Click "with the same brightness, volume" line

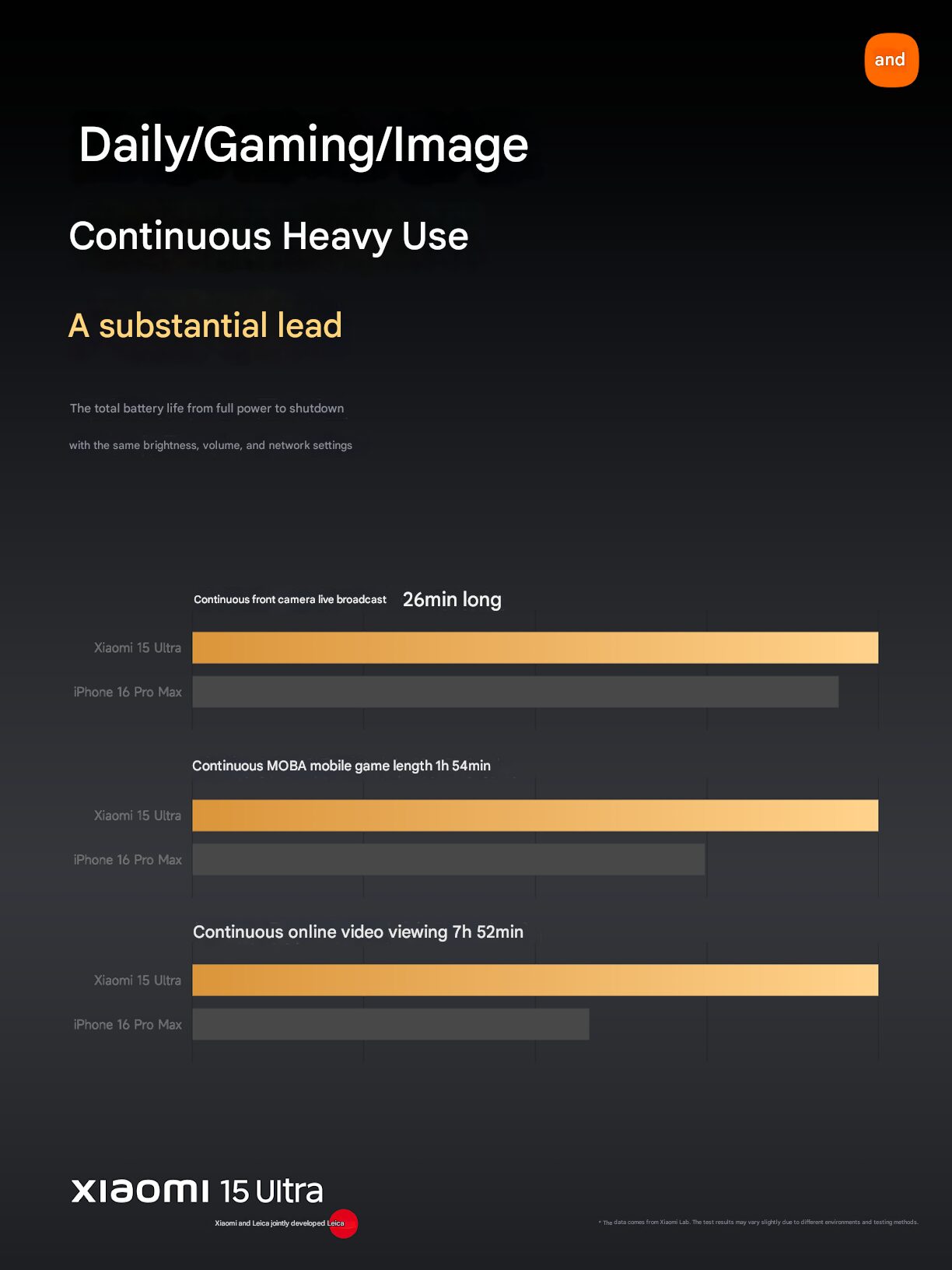[211, 445]
